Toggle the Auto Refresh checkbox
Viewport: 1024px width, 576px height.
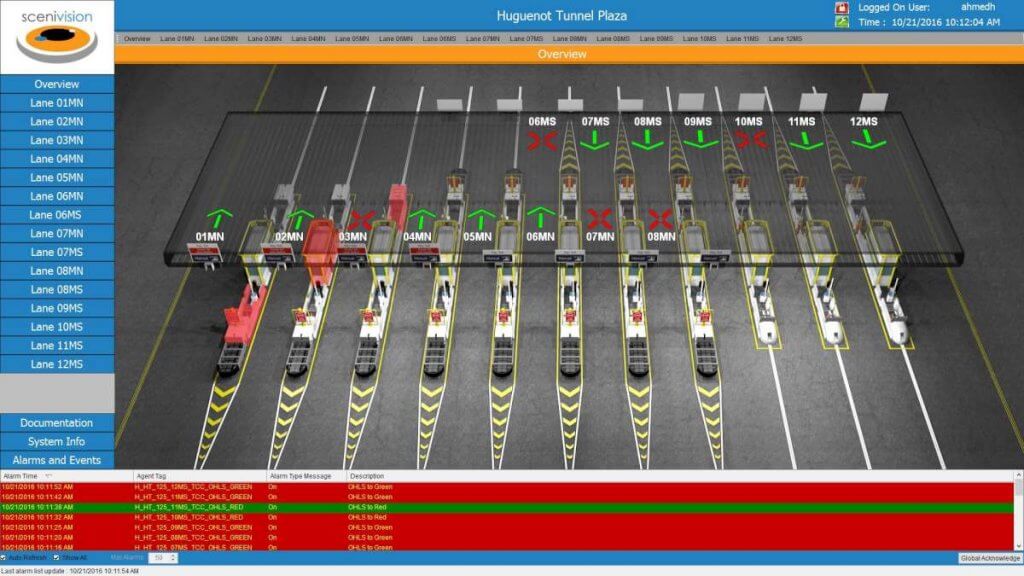coord(4,558)
